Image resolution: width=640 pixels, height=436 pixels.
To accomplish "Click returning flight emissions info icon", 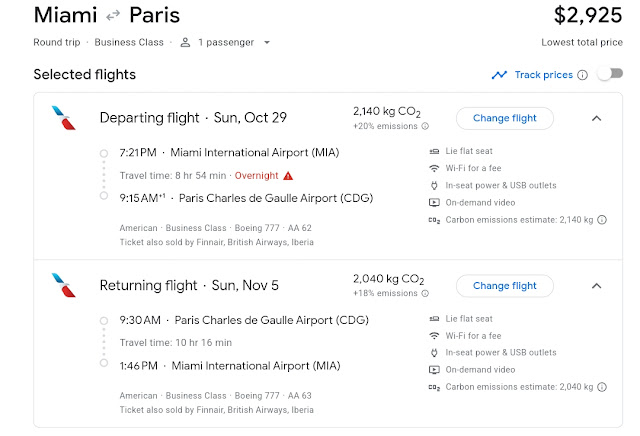I will (425, 295).
